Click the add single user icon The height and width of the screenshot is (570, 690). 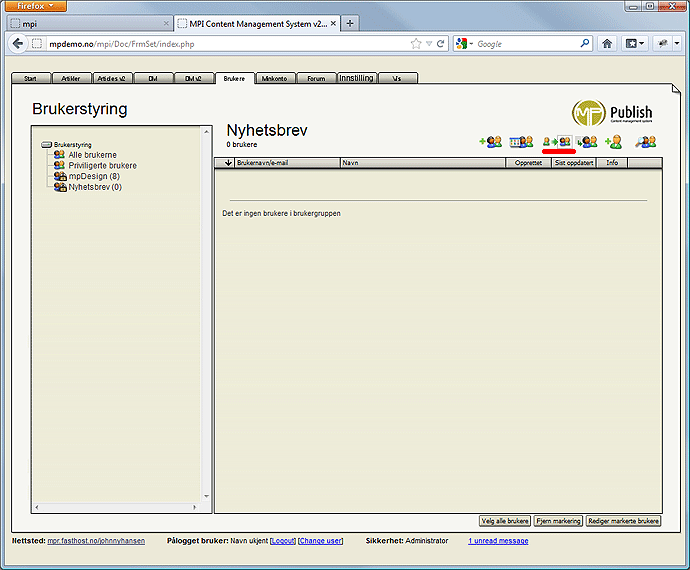point(614,141)
